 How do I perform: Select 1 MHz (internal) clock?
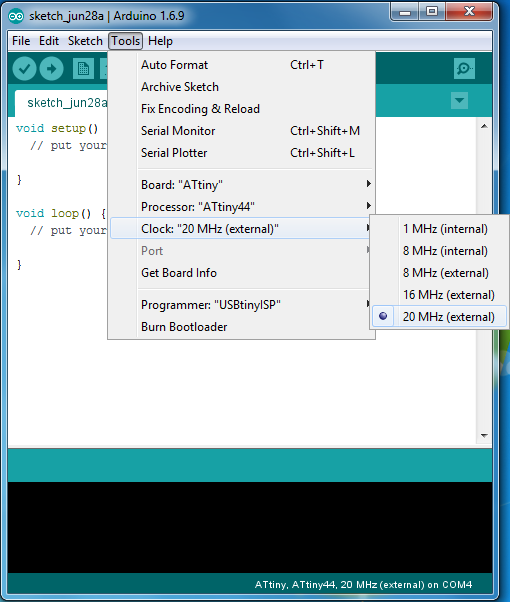click(x=439, y=229)
